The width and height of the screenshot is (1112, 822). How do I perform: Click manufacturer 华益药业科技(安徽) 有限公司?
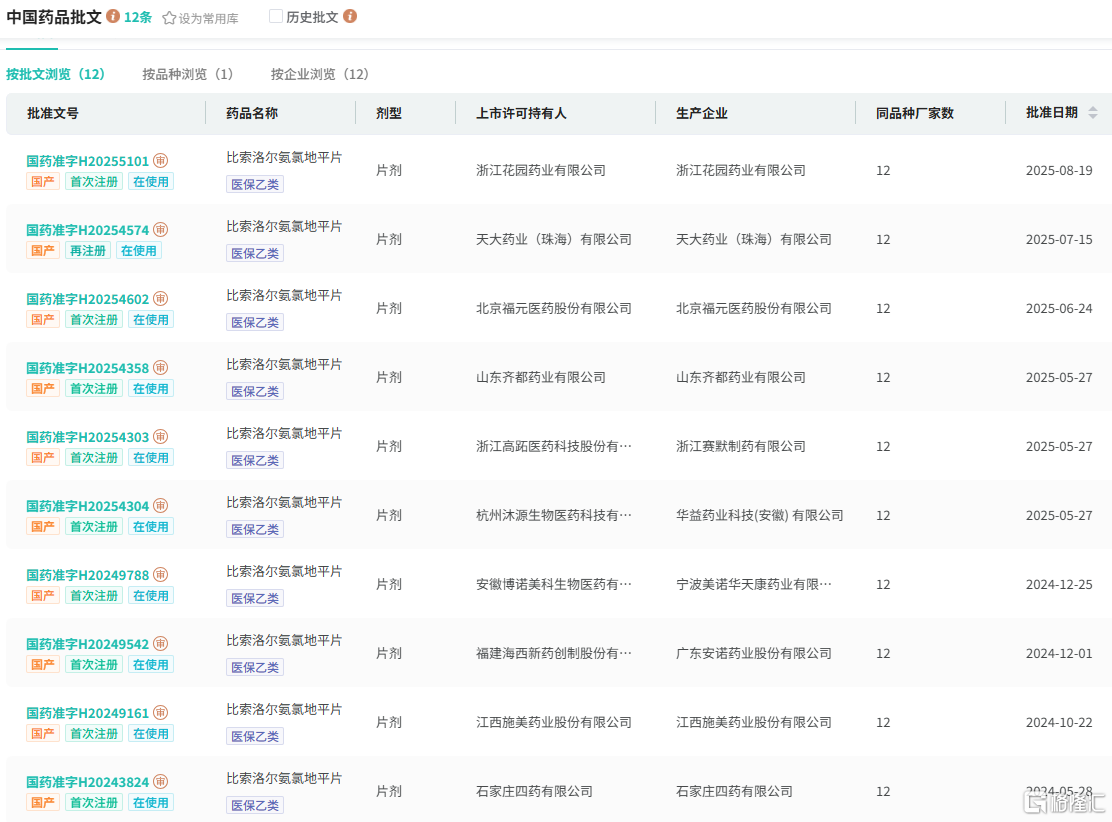760,516
